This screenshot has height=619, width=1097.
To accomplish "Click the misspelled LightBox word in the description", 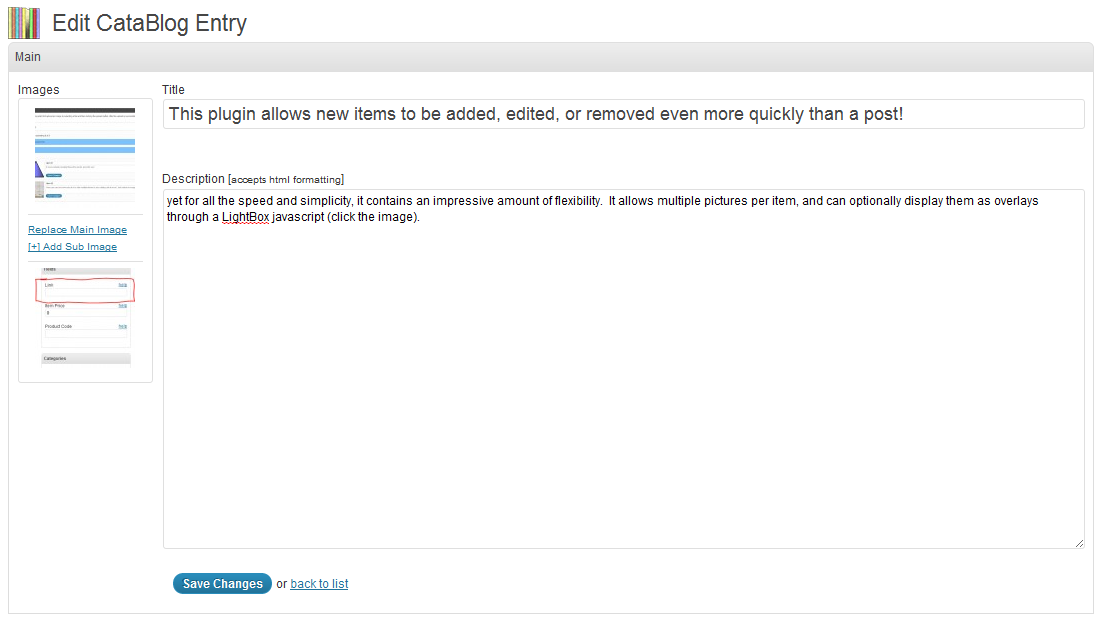I will (x=246, y=217).
